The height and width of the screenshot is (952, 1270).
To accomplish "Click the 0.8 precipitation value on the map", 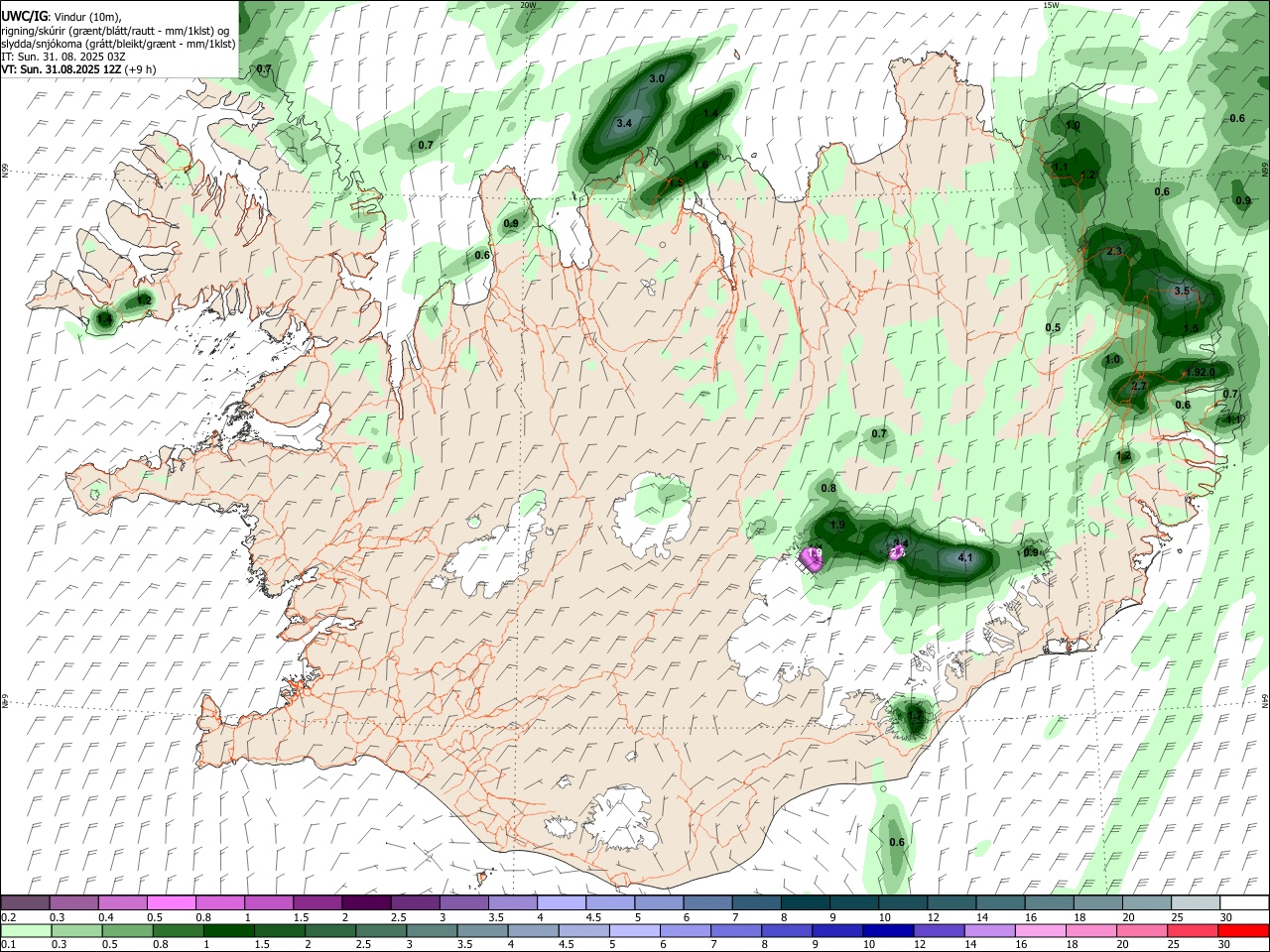I will [x=828, y=489].
